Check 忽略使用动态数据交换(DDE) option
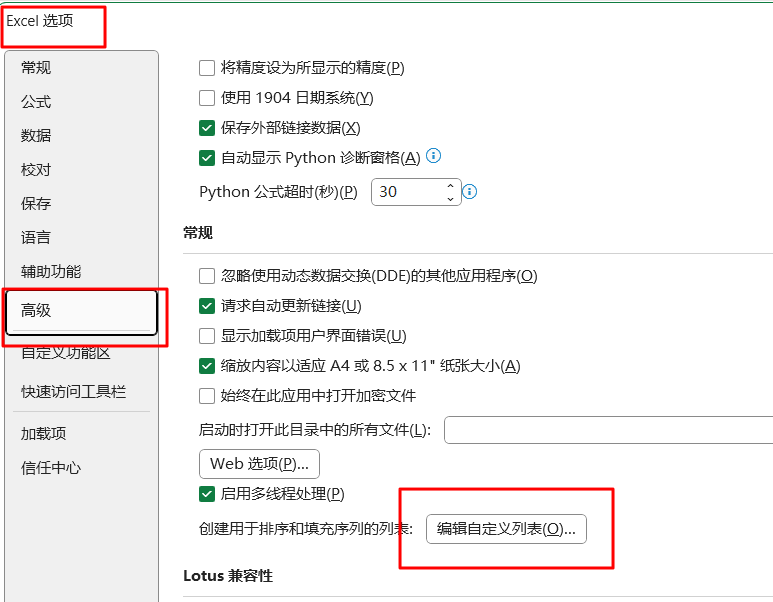This screenshot has width=773, height=602. pos(207,276)
